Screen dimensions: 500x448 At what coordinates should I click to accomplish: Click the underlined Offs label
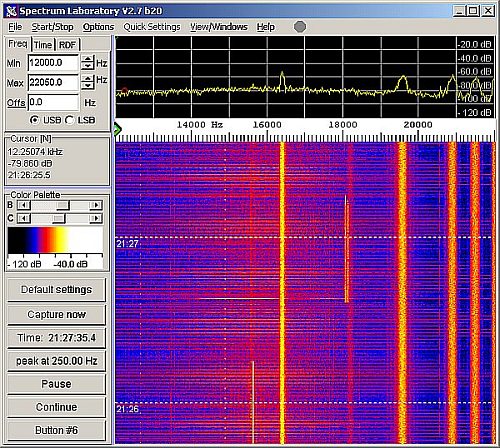(16, 103)
